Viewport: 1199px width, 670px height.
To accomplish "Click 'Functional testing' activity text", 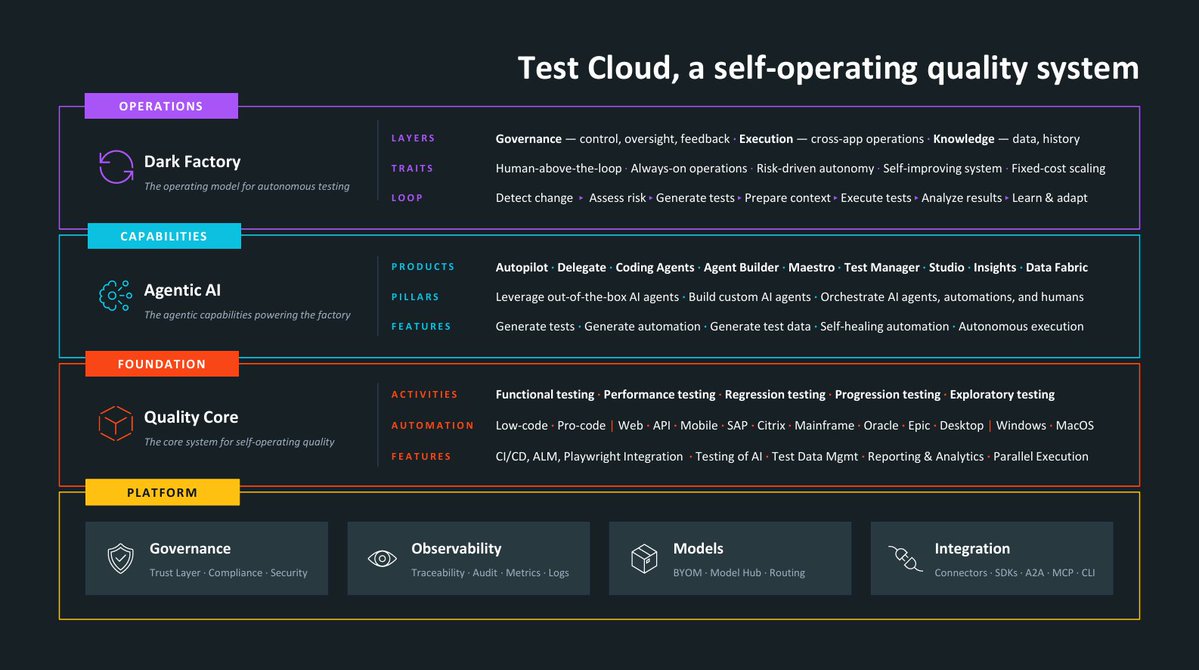I will click(x=544, y=395).
